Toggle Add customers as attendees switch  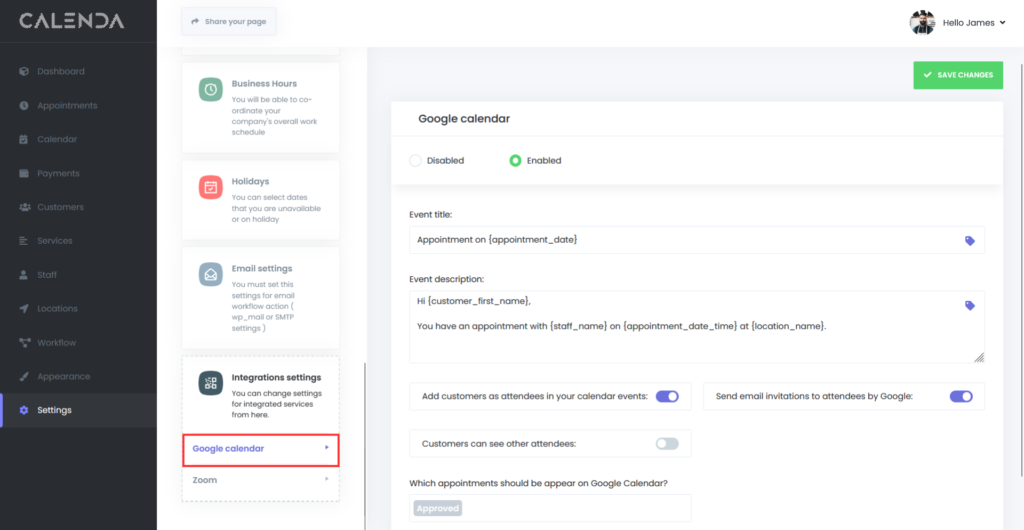coord(667,396)
